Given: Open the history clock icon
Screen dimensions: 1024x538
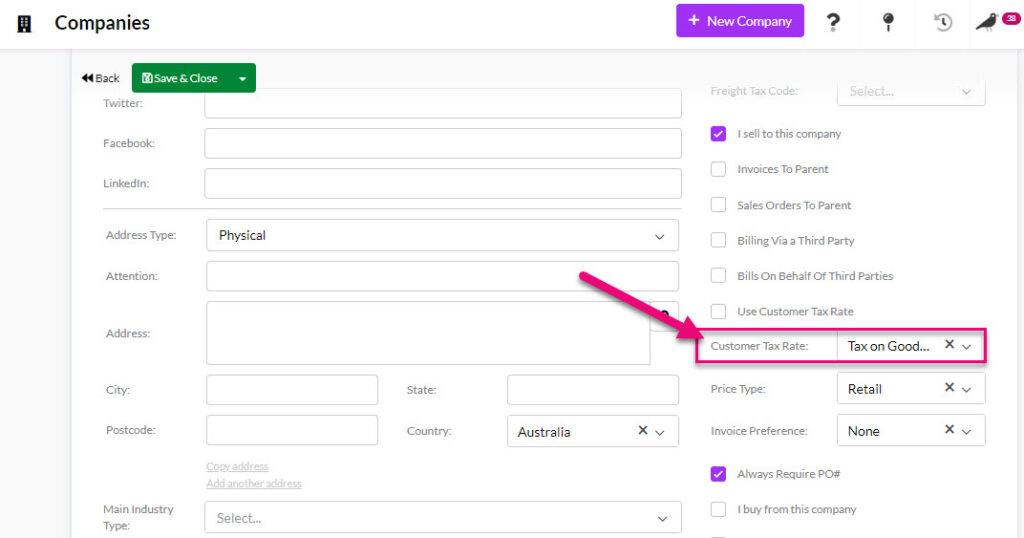Looking at the screenshot, I should (942, 22).
